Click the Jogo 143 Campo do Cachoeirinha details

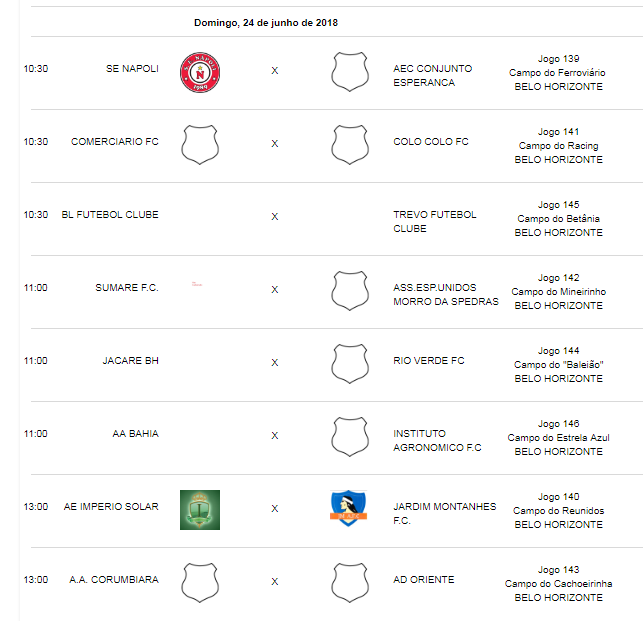(558, 584)
